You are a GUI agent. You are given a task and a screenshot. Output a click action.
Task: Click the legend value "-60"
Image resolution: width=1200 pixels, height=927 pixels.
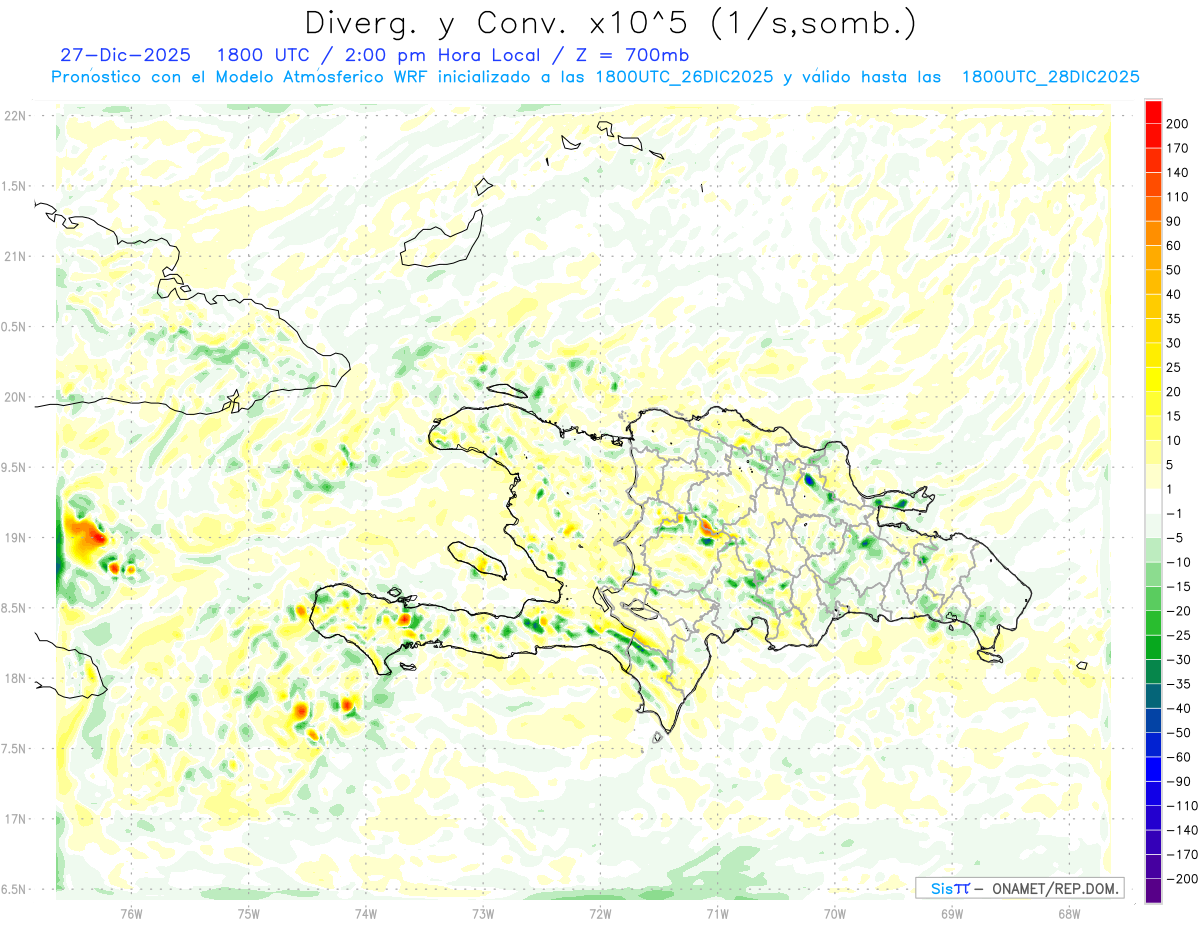tap(1176, 757)
